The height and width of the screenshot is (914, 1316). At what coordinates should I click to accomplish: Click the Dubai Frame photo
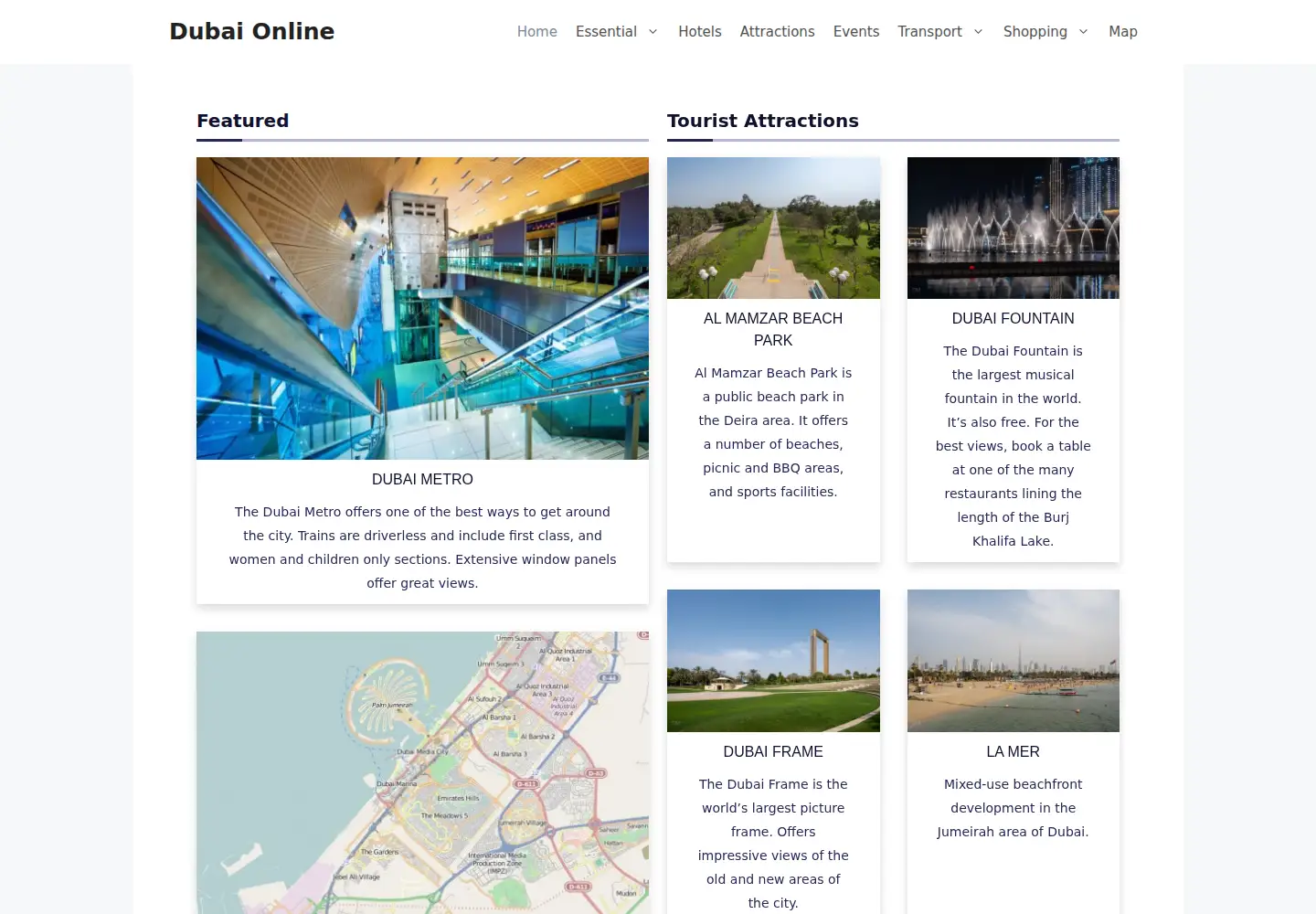773,661
